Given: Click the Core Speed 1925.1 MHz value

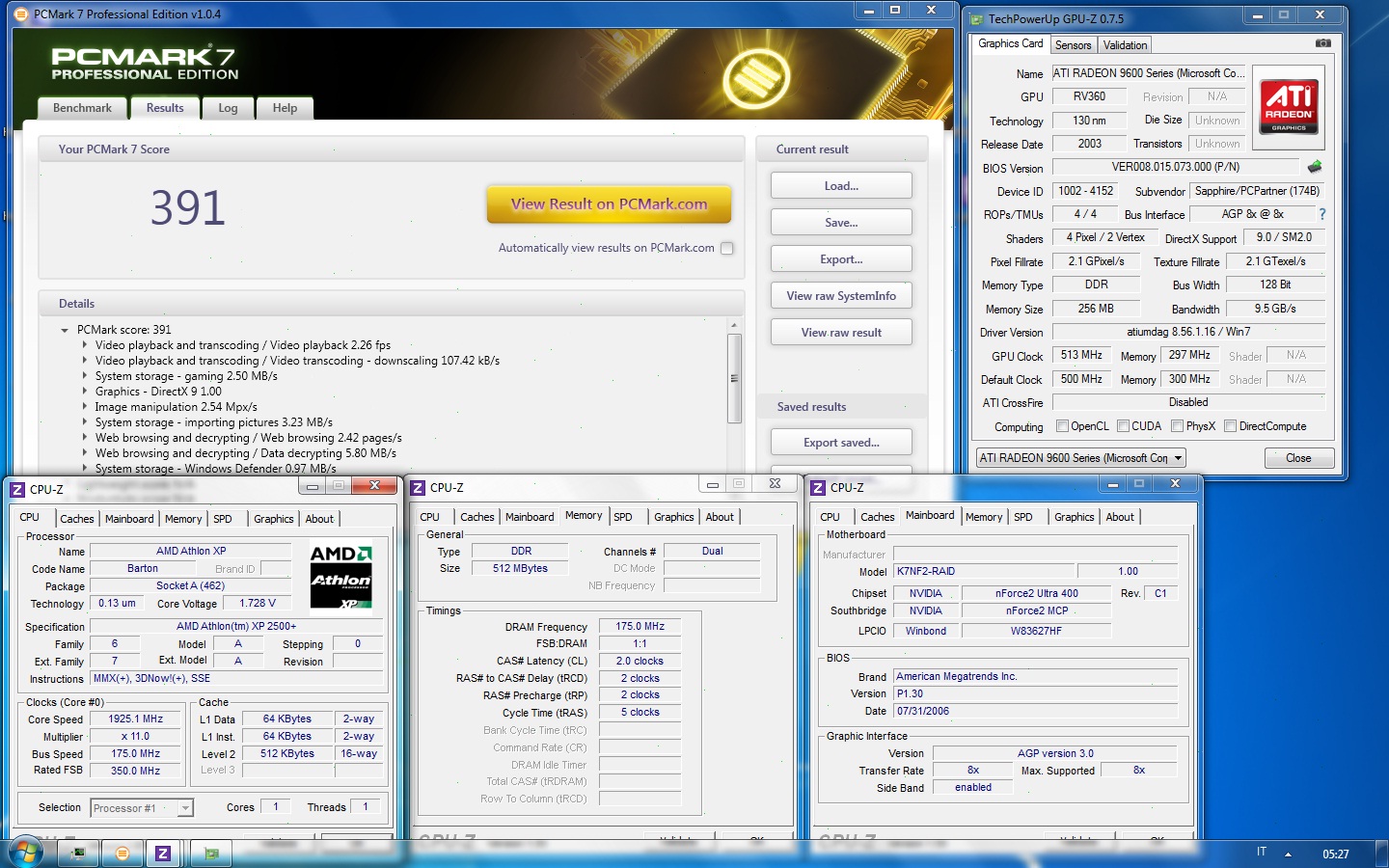Looking at the screenshot, I should tap(136, 719).
